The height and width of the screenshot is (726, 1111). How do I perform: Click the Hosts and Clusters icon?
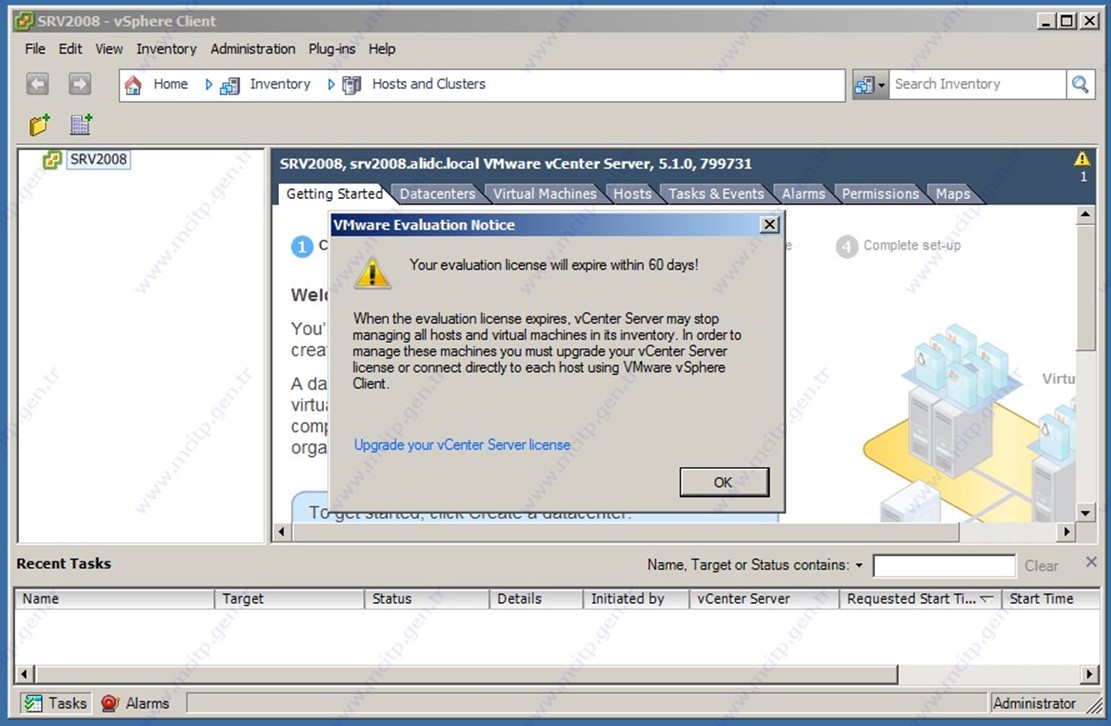[351, 85]
